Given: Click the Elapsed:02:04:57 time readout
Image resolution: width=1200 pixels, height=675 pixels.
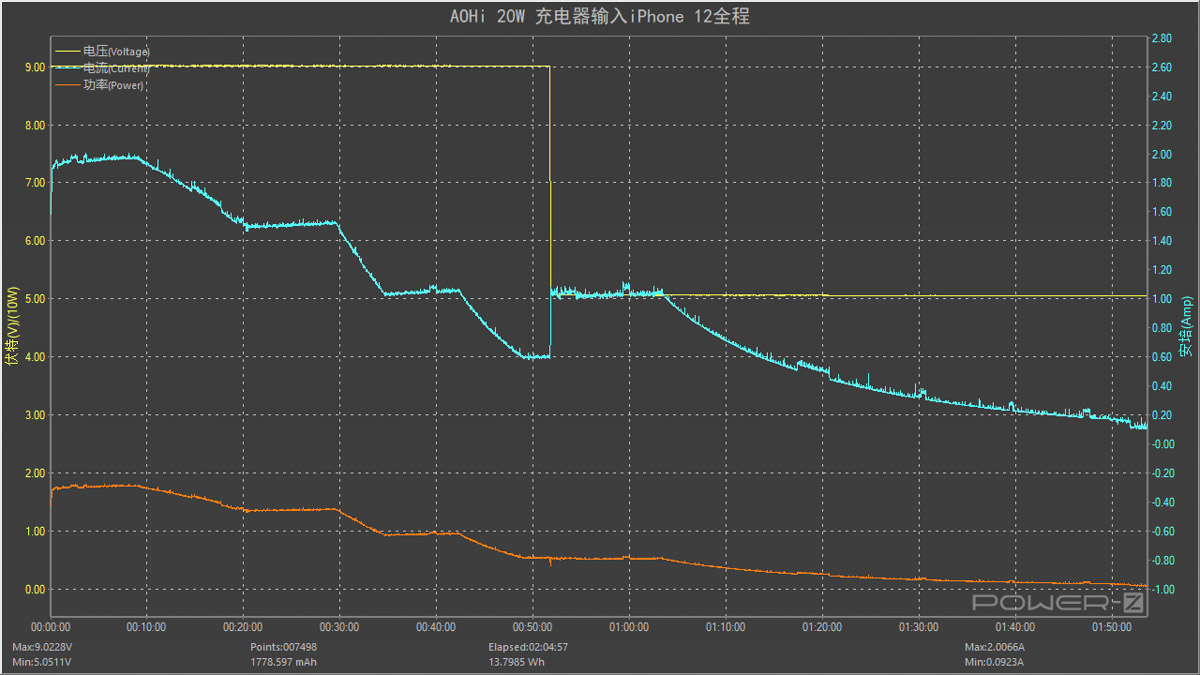Looking at the screenshot, I should [528, 647].
